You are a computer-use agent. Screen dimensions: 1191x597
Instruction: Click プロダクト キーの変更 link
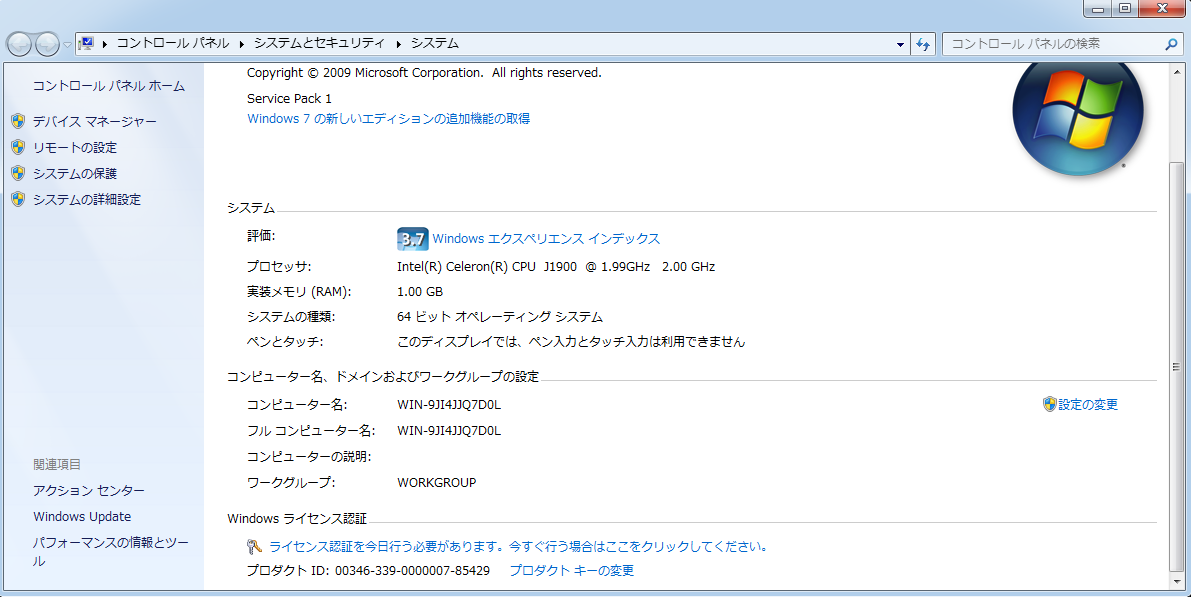(571, 570)
